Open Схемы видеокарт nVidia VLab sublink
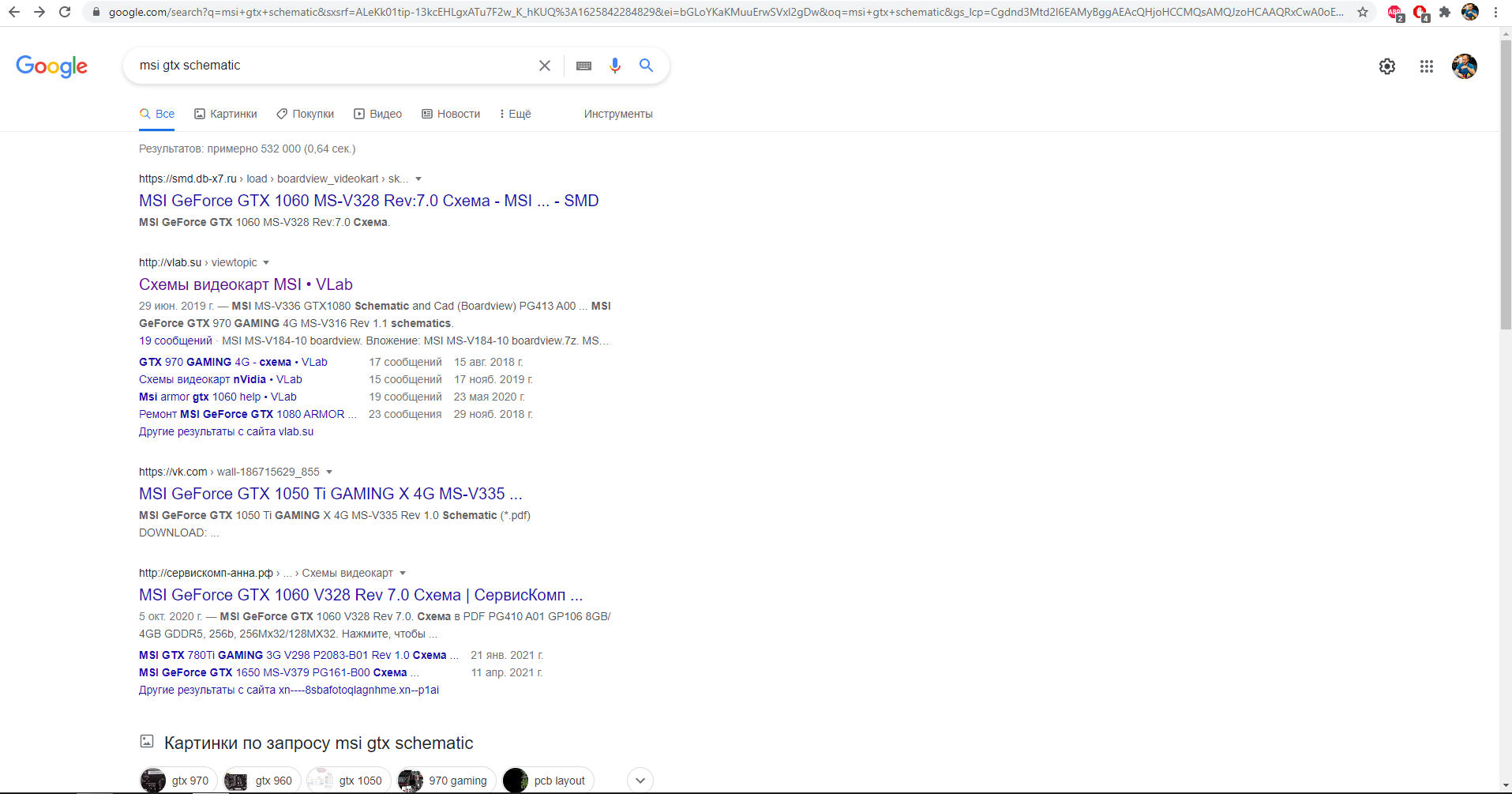The width and height of the screenshot is (1512, 794). [x=220, y=379]
